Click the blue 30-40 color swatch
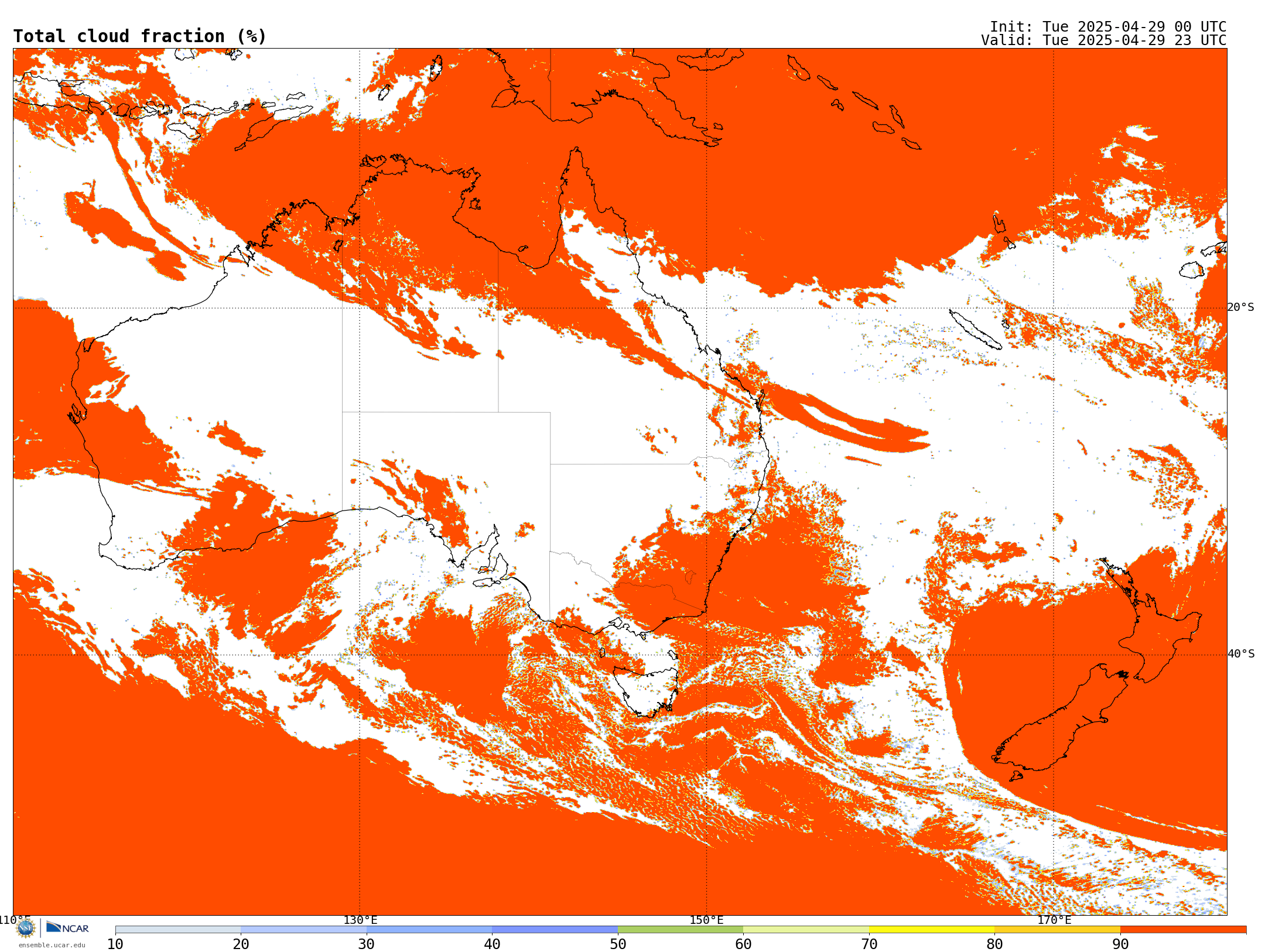Viewport: 1265px width, 952px height. [429, 930]
